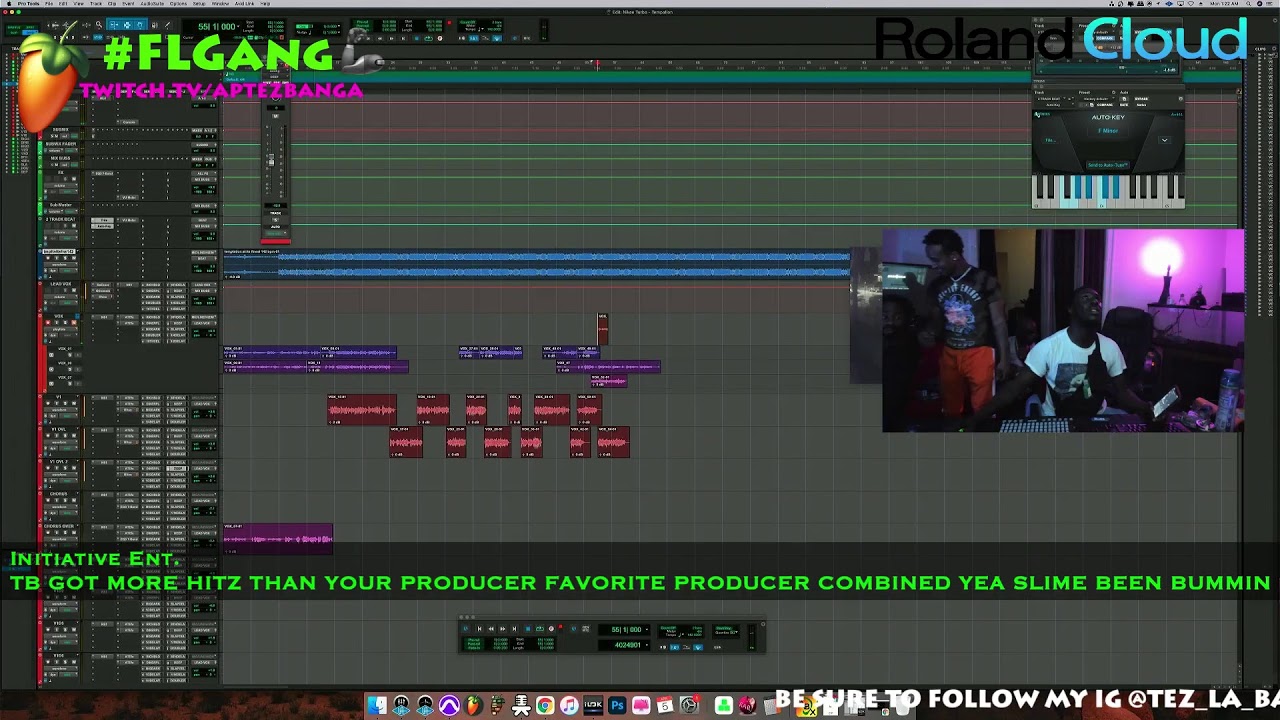The width and height of the screenshot is (1280, 720).
Task: Open iTunes music icon in the Dock
Action: [569, 706]
